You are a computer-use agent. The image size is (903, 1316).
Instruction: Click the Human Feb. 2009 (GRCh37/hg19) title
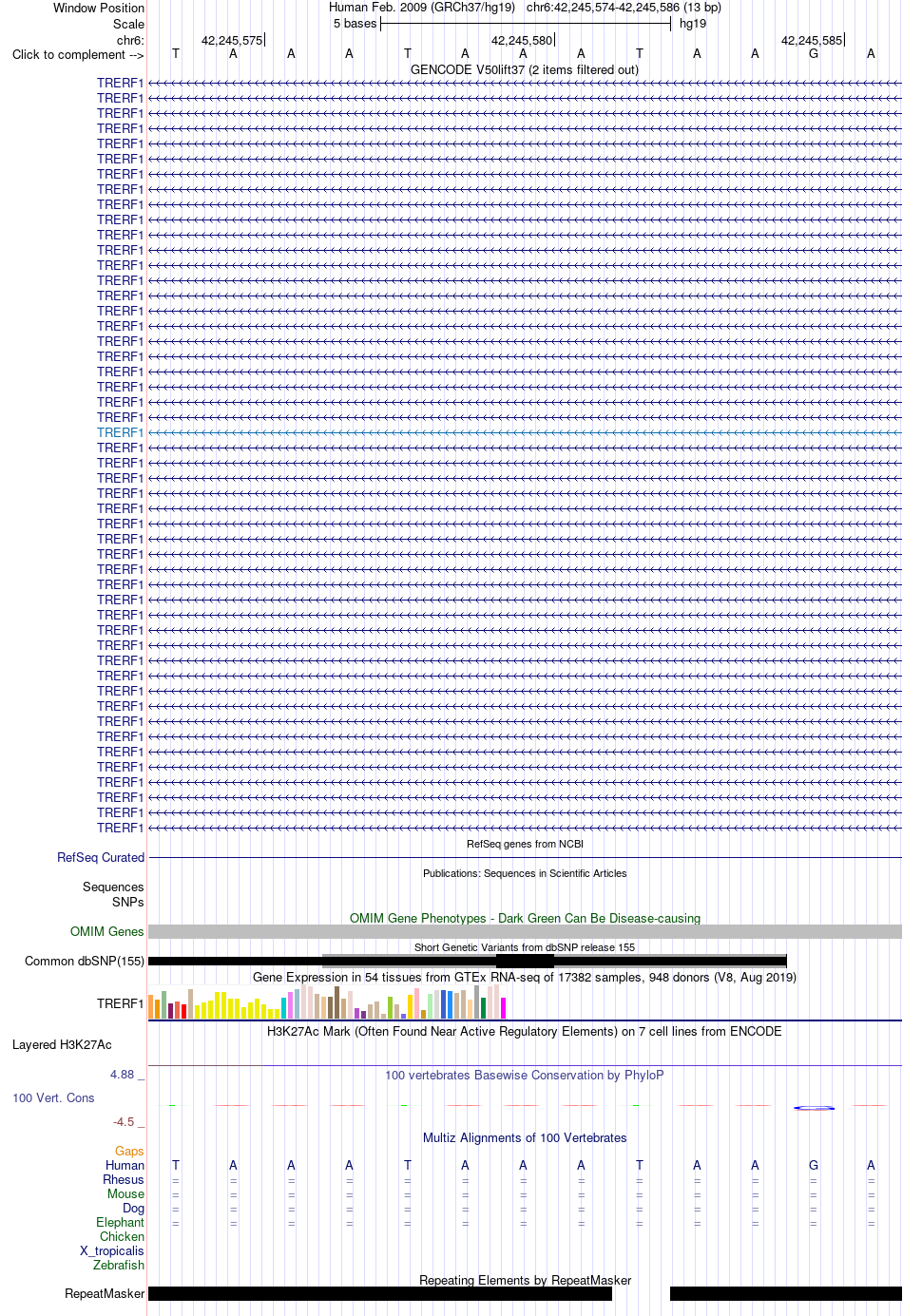tap(422, 7)
